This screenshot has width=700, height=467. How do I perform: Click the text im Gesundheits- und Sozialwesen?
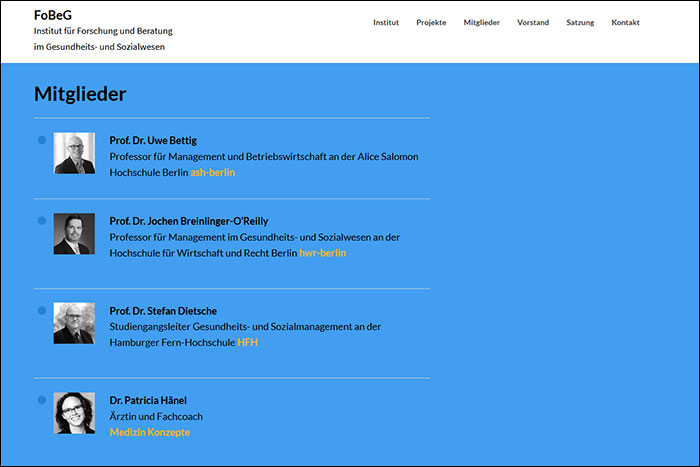pyautogui.click(x=99, y=47)
